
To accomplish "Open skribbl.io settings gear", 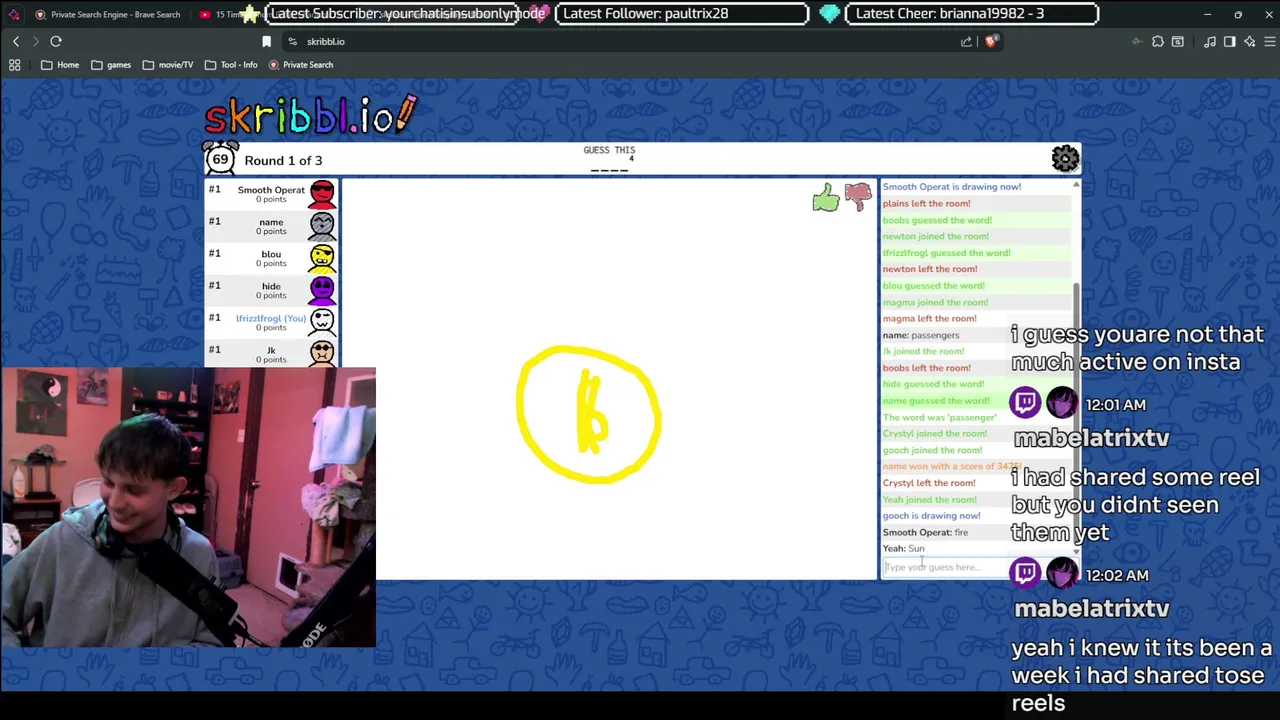I will coord(1065,158).
